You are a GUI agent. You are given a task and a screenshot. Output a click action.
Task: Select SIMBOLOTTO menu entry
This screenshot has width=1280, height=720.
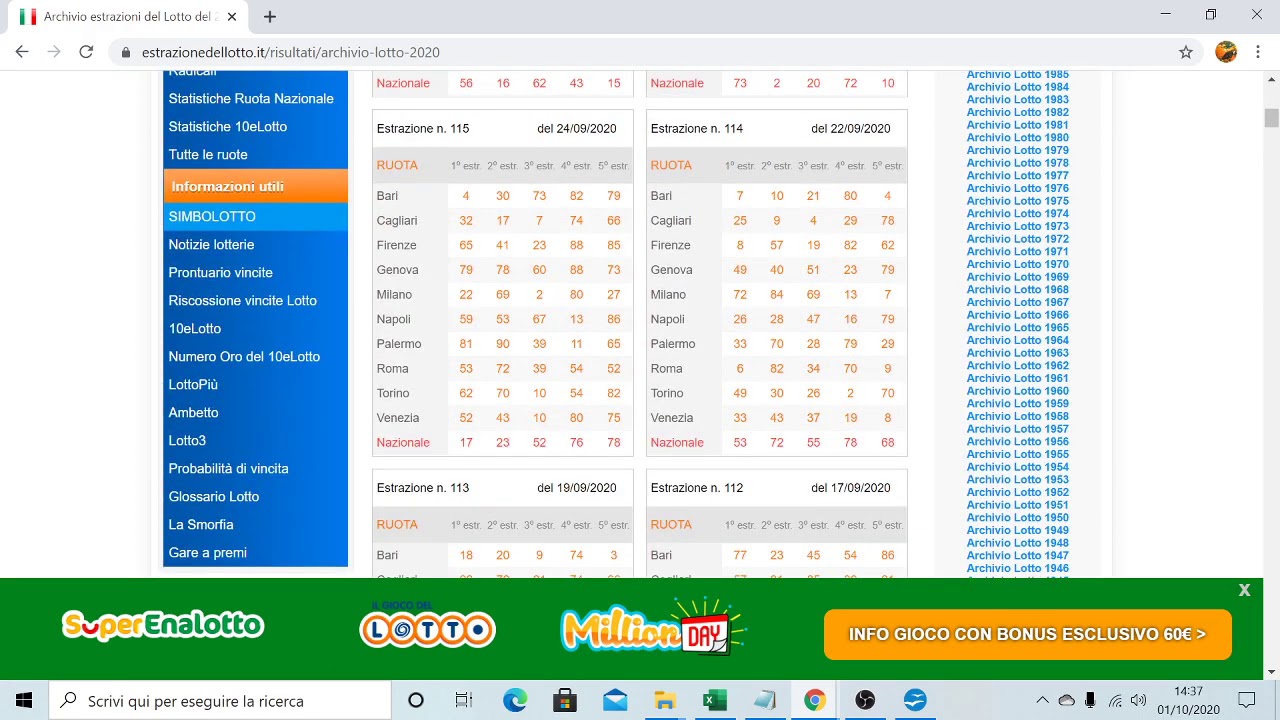pos(255,216)
